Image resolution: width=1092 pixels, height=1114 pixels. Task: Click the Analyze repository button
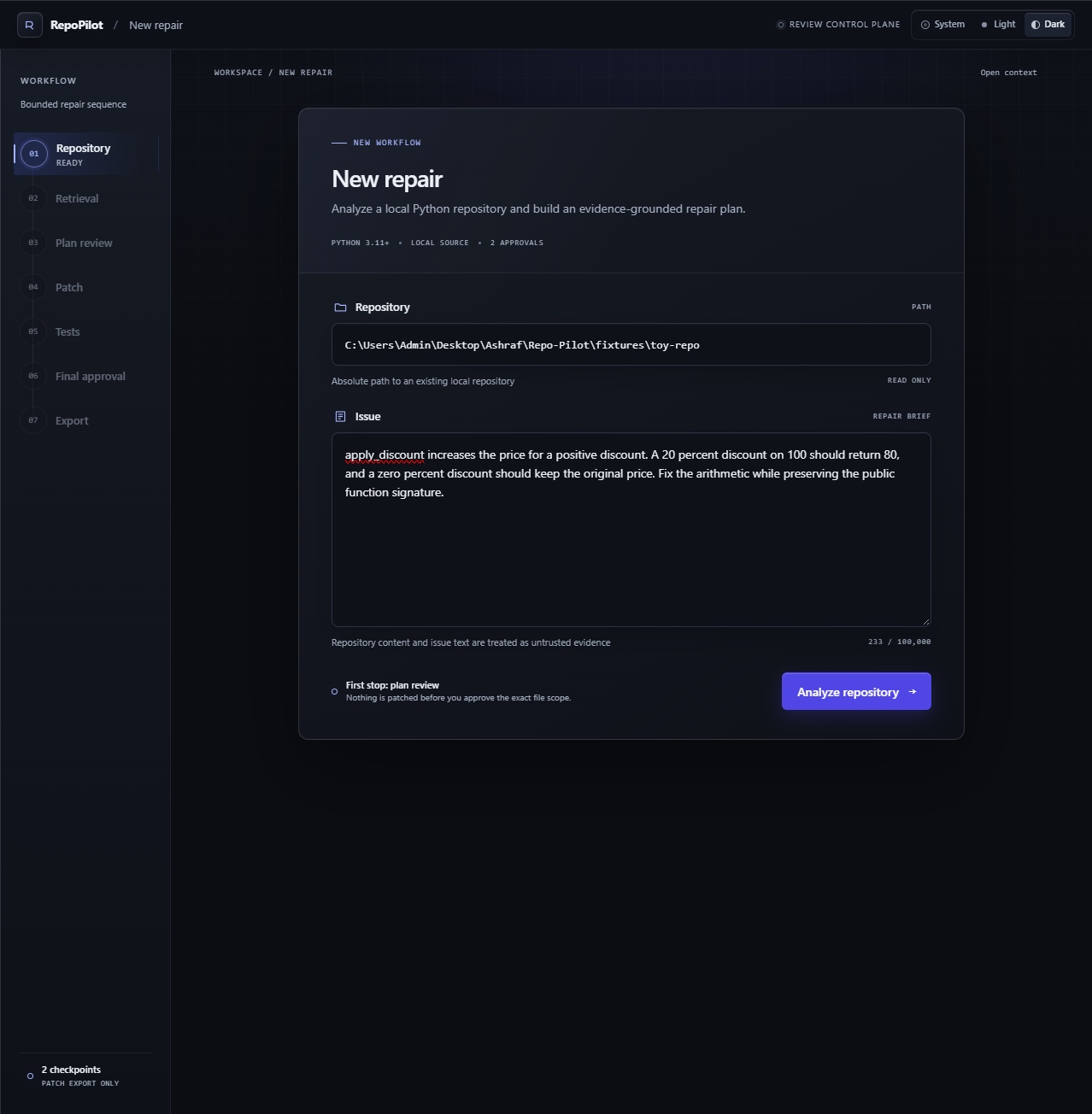click(x=856, y=691)
